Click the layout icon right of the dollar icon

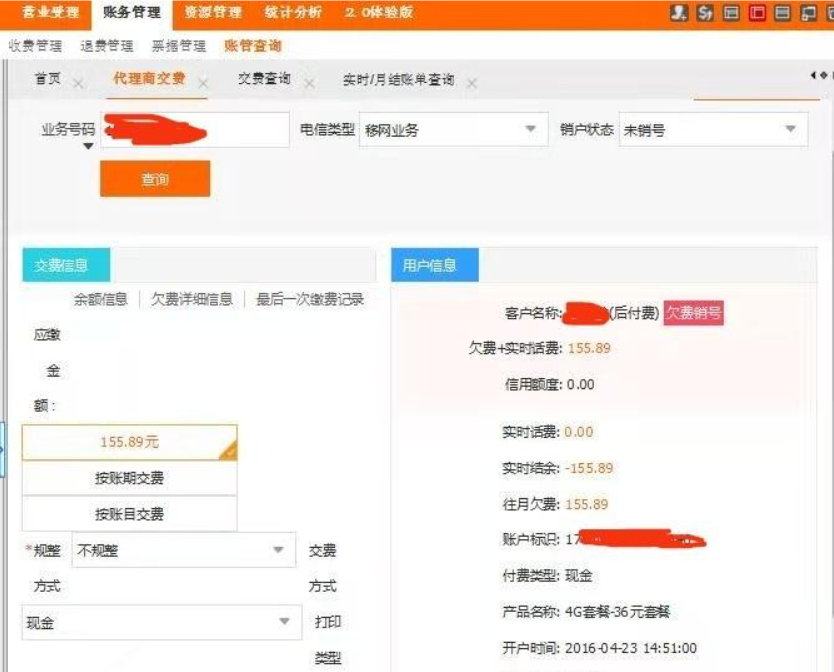pos(731,13)
